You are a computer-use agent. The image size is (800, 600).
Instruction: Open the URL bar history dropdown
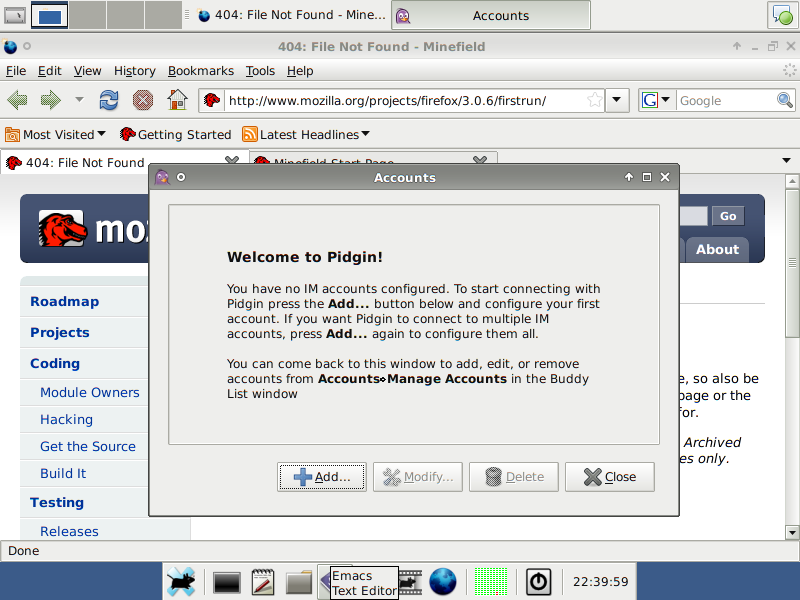coord(617,100)
